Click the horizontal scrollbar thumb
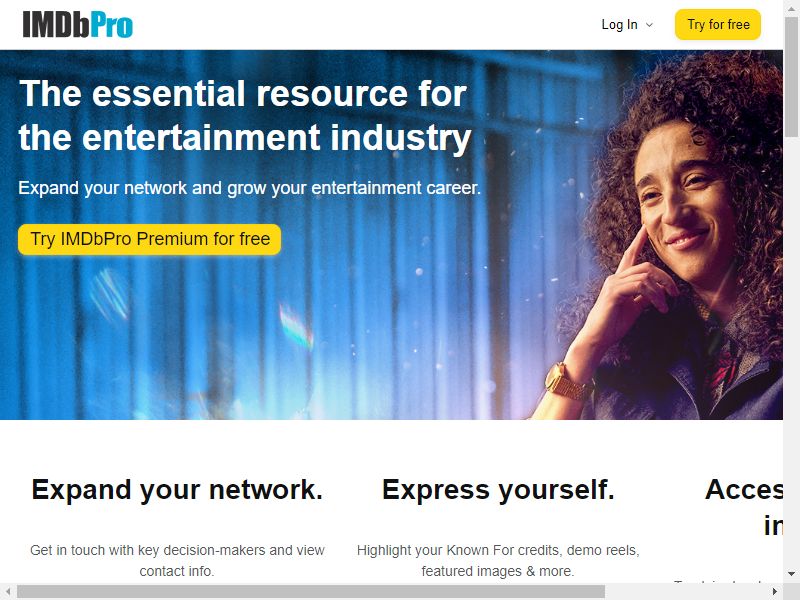Viewport: 800px width, 600px height. click(x=311, y=591)
